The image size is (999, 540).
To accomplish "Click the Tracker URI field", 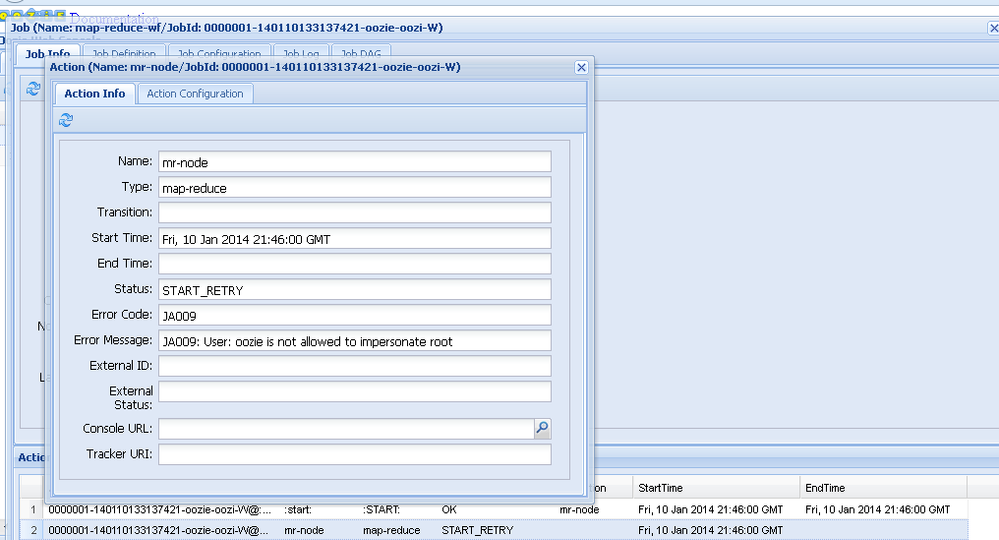I will click(355, 454).
